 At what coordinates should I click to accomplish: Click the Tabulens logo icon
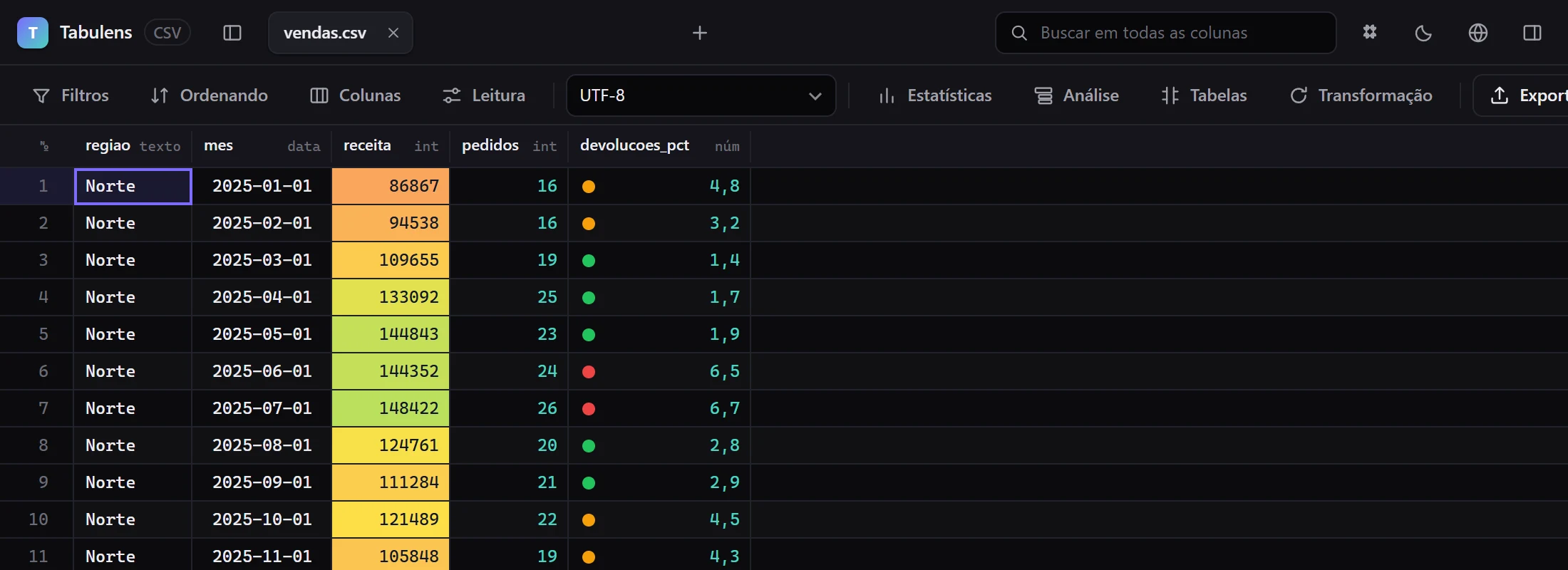coord(33,33)
